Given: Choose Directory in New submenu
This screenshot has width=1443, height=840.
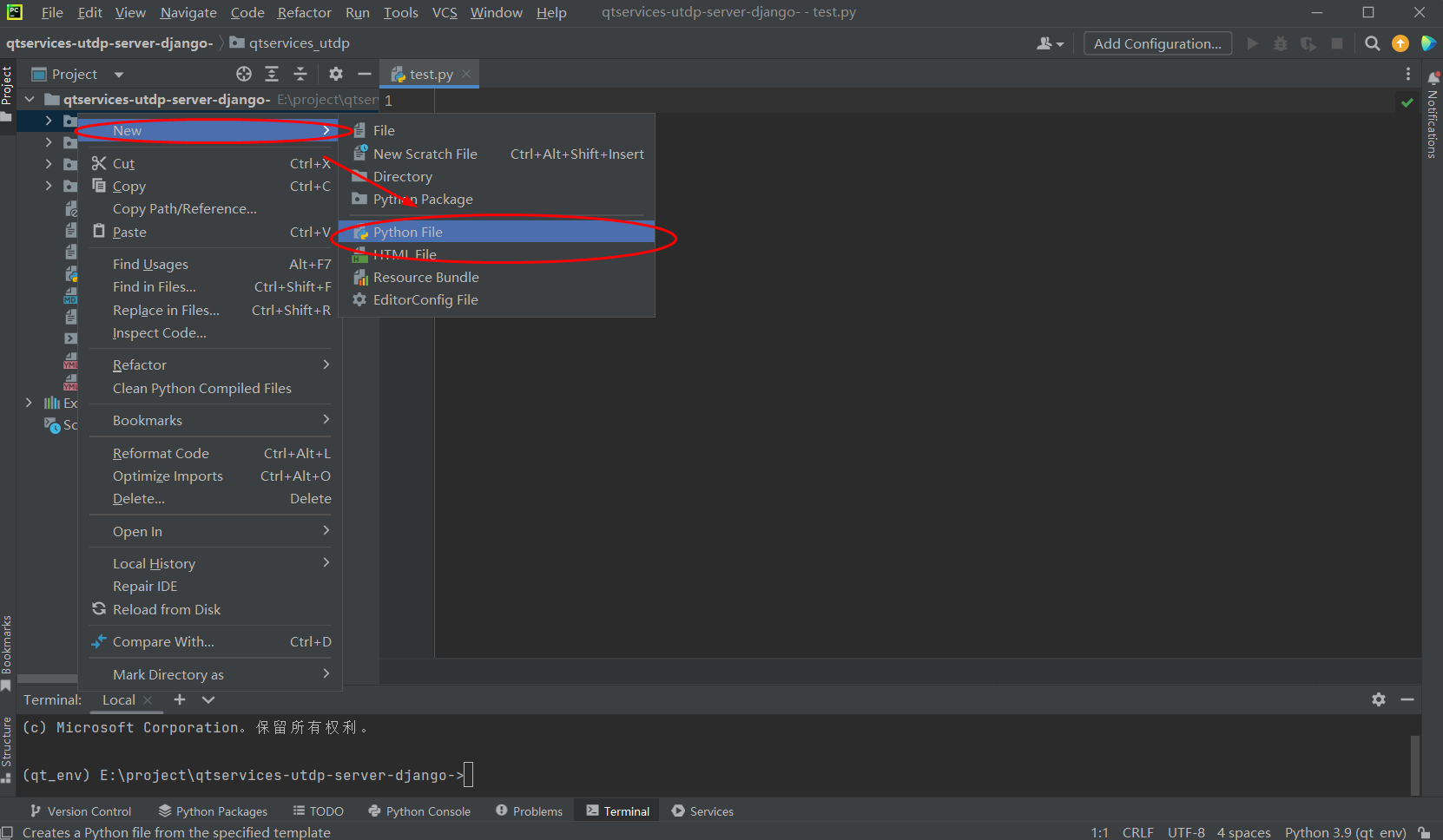Looking at the screenshot, I should pos(497,176).
